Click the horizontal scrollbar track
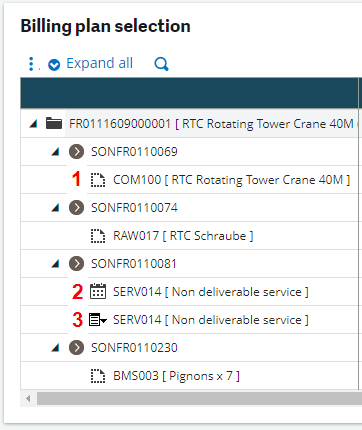Screen dimensions: 362x430 coord(199,398)
